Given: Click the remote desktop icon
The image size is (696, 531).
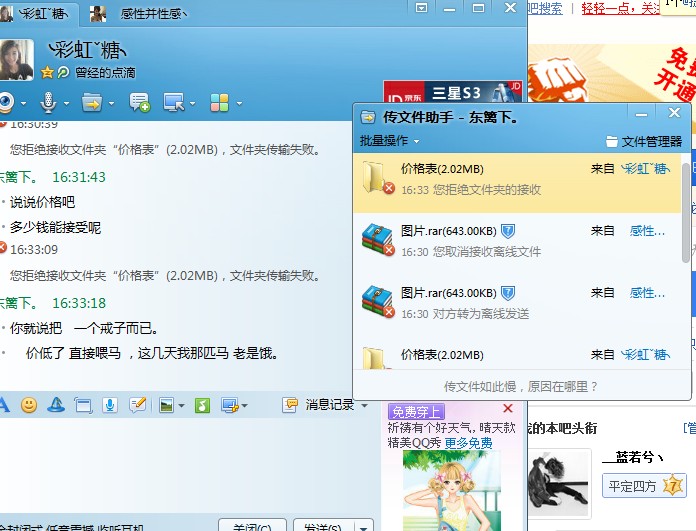Looking at the screenshot, I should click(174, 102).
